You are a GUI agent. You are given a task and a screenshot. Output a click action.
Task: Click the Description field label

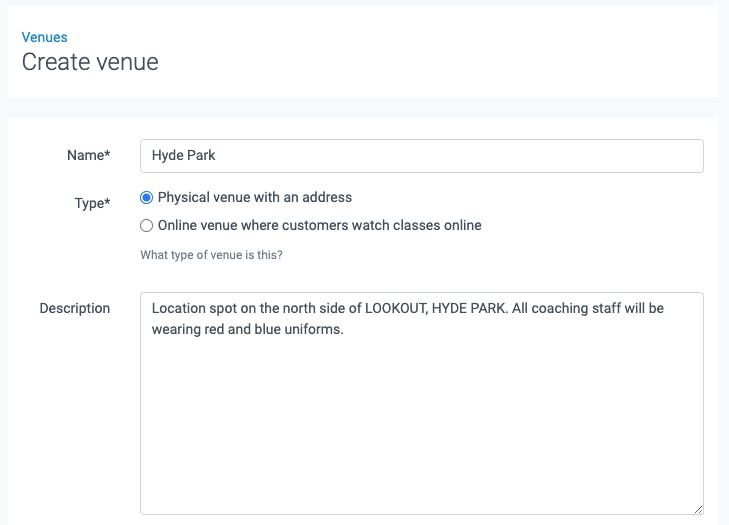(74, 308)
